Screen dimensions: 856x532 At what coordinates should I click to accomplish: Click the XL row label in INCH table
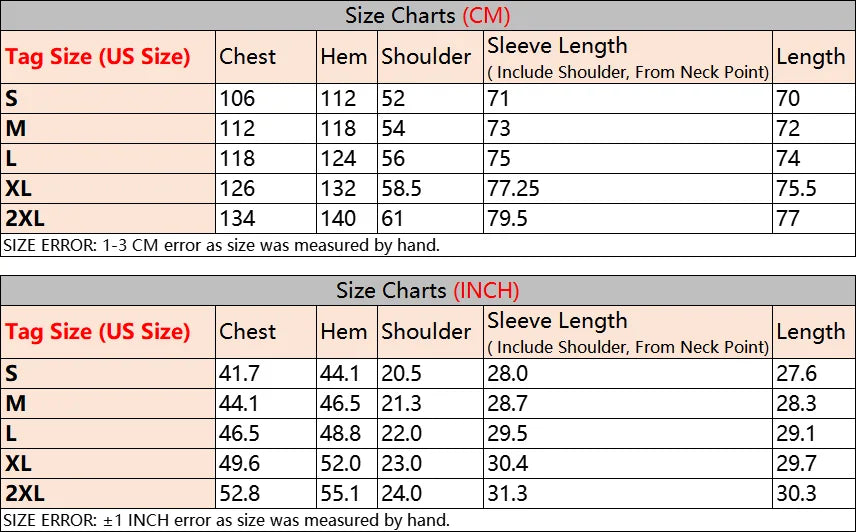pyautogui.click(x=18, y=464)
